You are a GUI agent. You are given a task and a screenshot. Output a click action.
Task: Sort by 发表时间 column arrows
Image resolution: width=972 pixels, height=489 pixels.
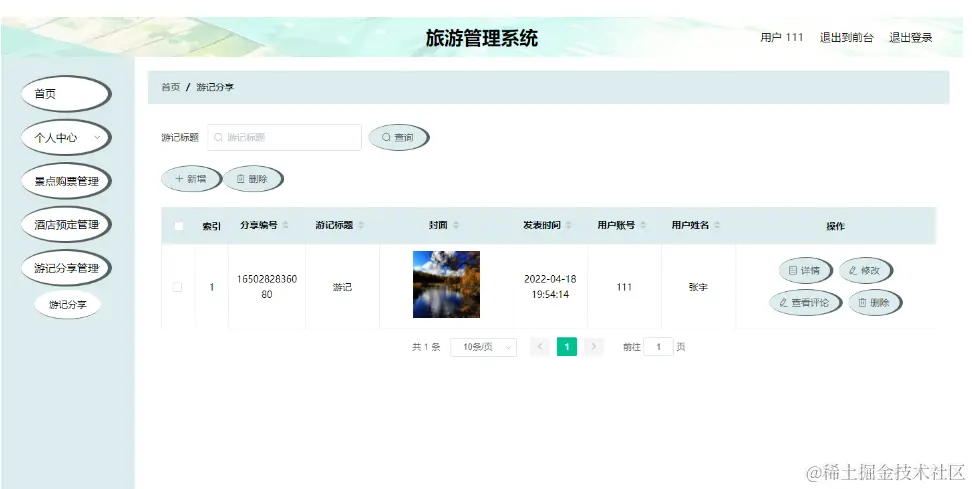pos(568,225)
